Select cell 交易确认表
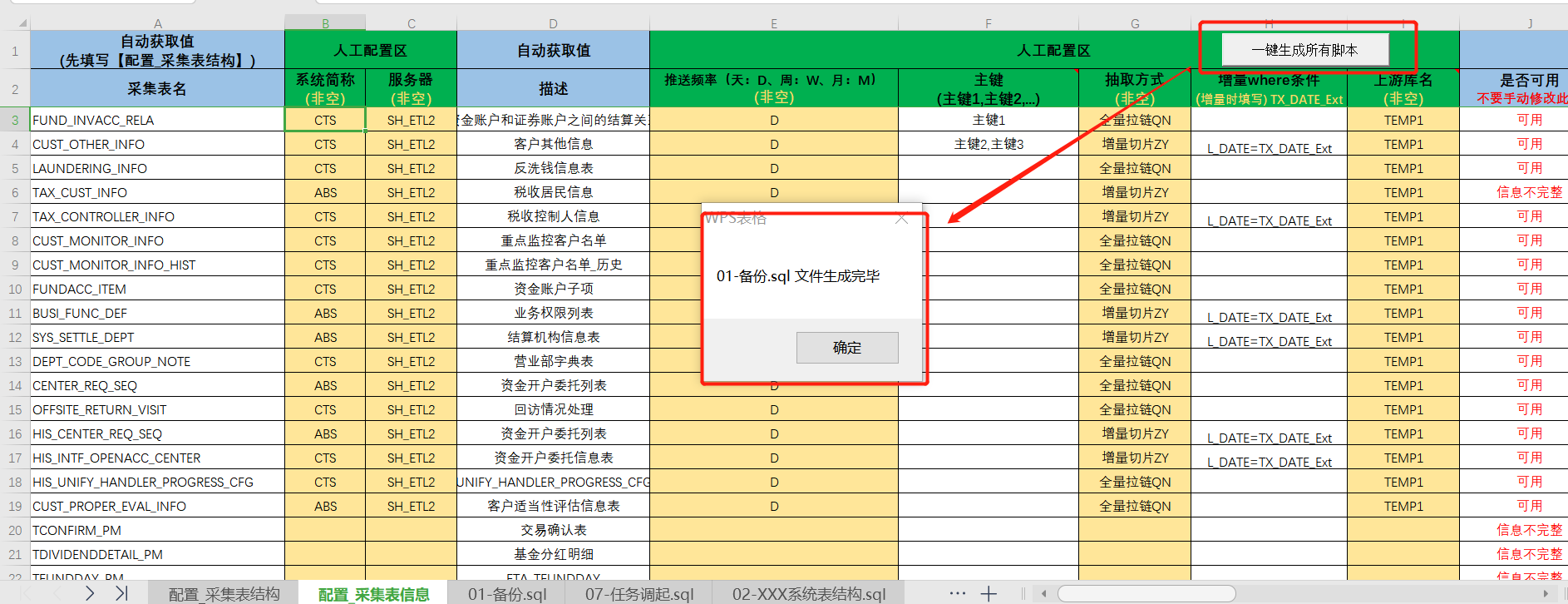Viewport: 1568px width, 604px height. tap(553, 530)
